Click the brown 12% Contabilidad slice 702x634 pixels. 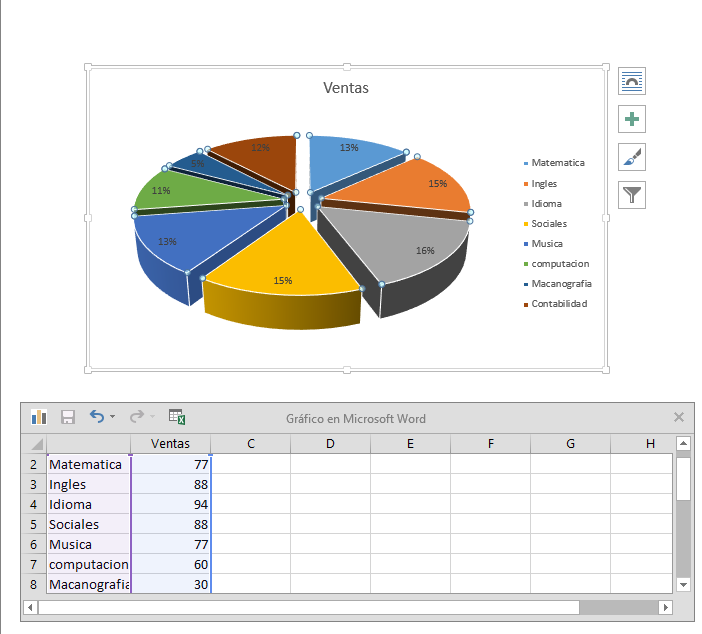269,157
